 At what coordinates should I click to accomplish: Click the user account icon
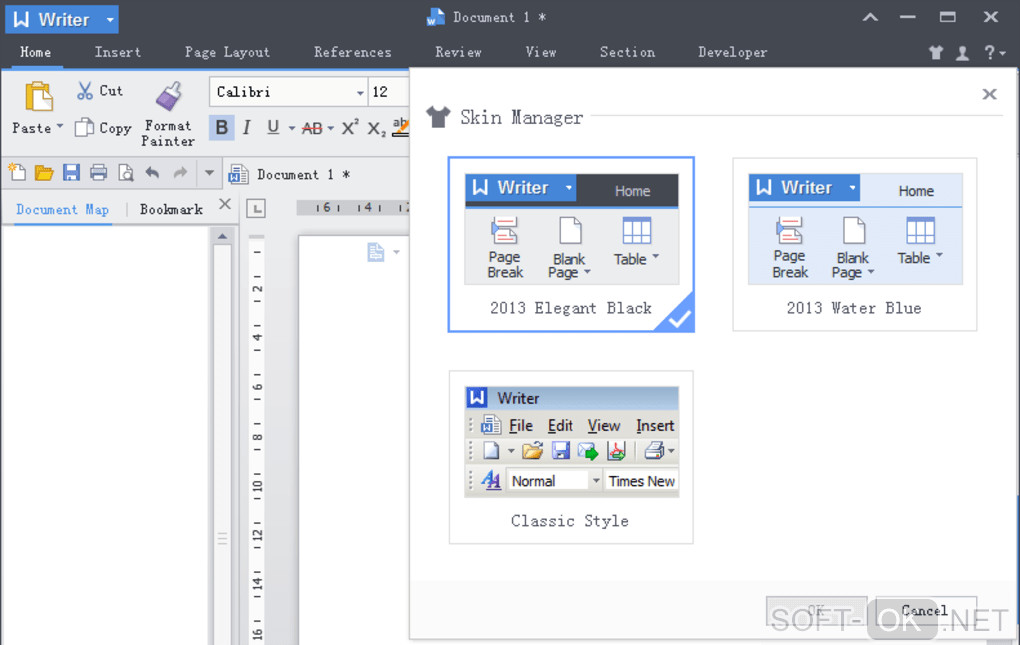(x=963, y=53)
